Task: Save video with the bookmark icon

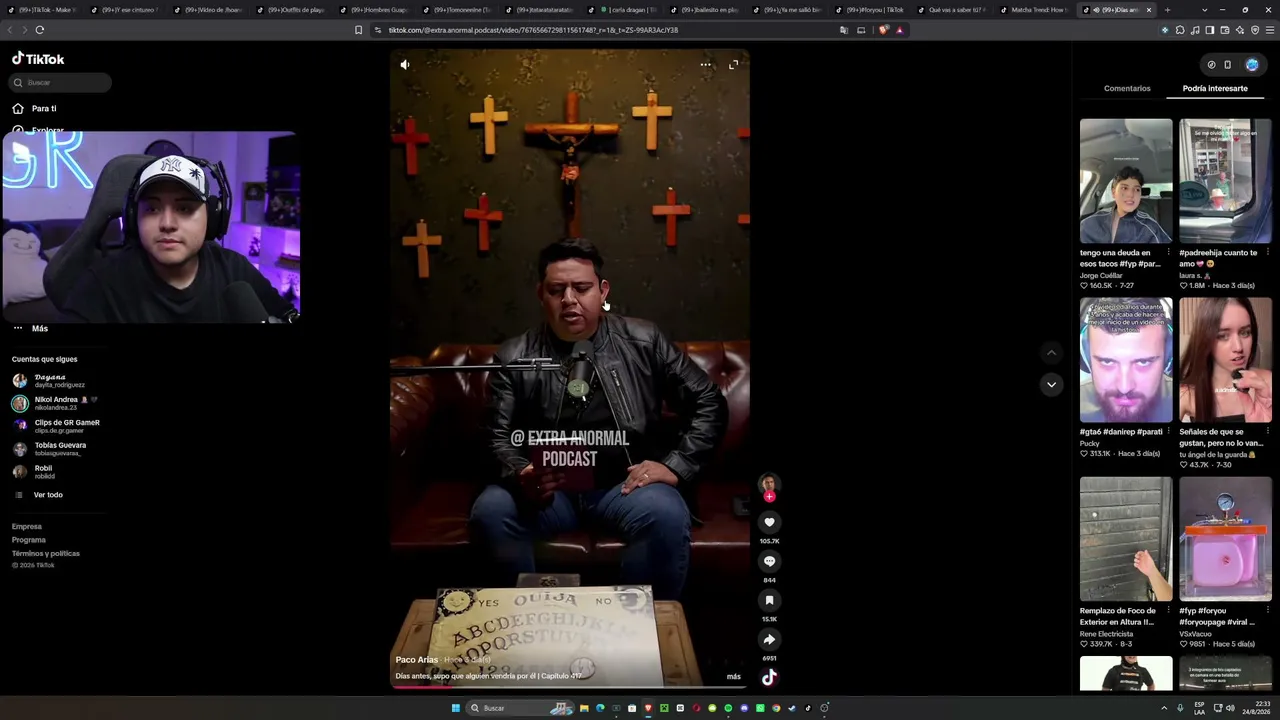Action: [769, 600]
